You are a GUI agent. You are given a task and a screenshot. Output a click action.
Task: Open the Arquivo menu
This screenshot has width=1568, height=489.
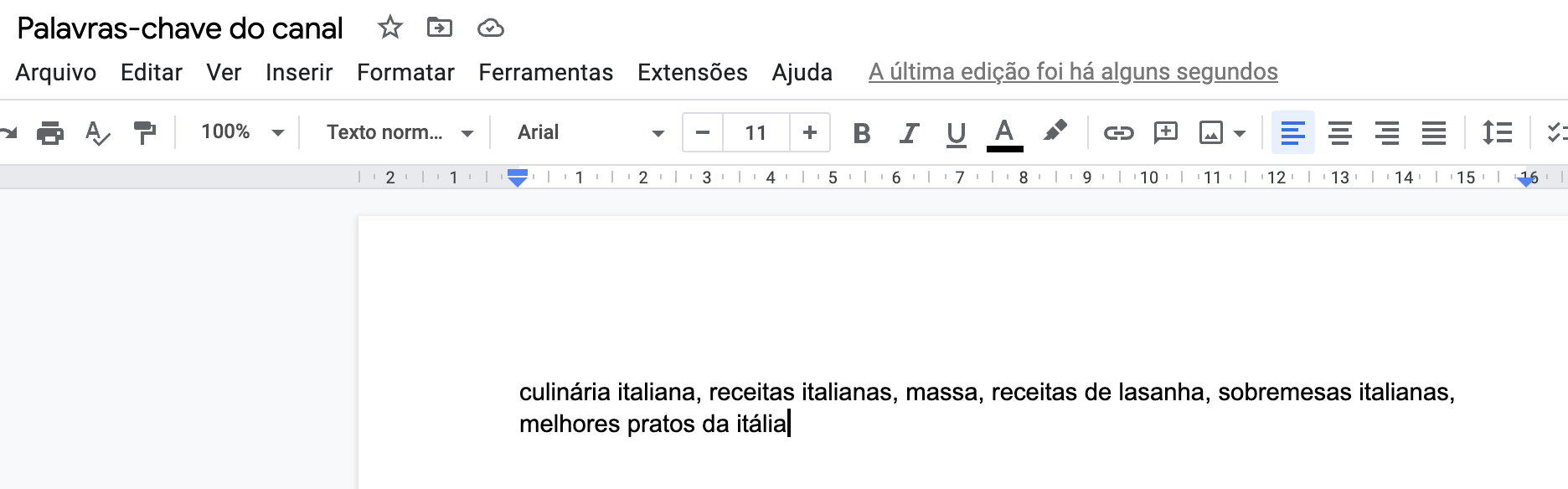point(56,72)
